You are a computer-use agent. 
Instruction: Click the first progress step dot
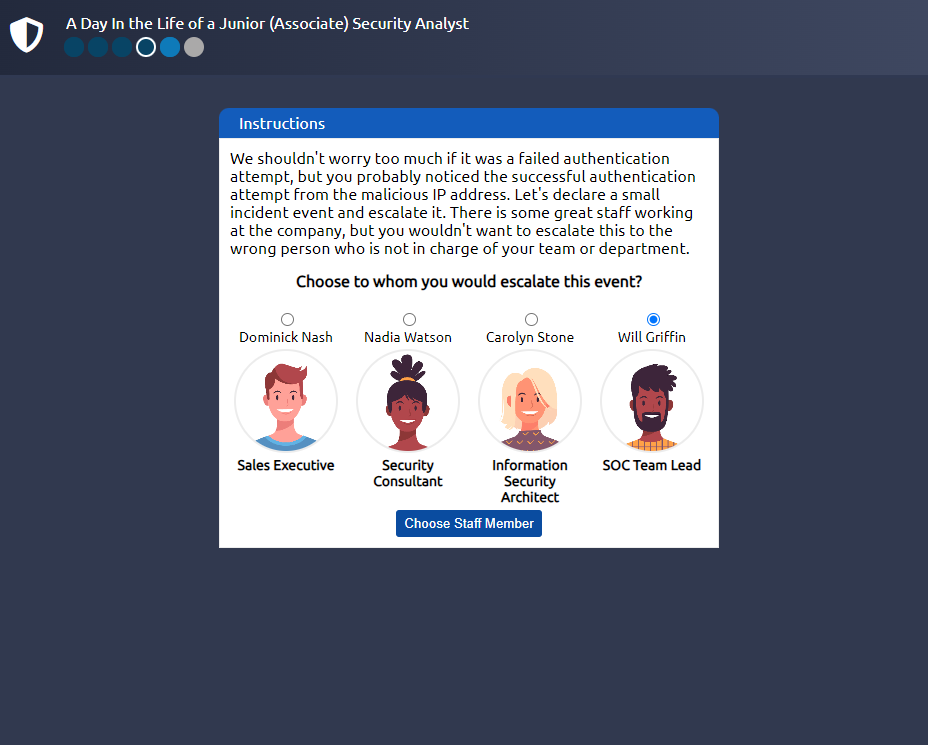coord(74,47)
